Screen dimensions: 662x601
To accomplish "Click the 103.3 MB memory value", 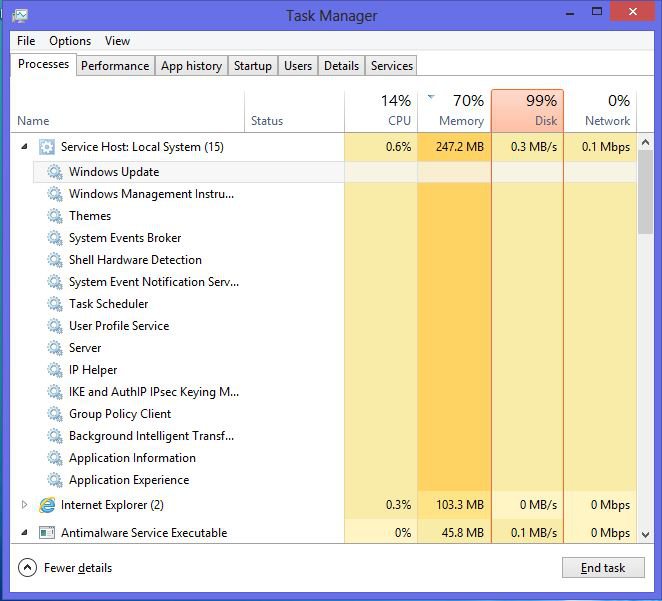I will point(460,505).
